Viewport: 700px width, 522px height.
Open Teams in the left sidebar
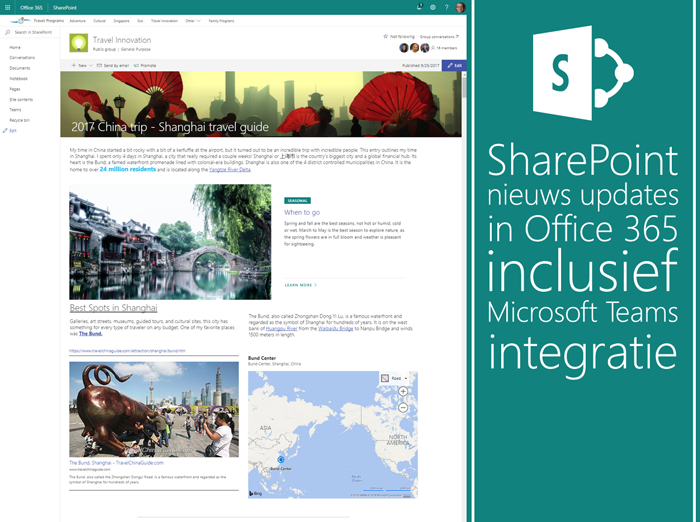15,109
